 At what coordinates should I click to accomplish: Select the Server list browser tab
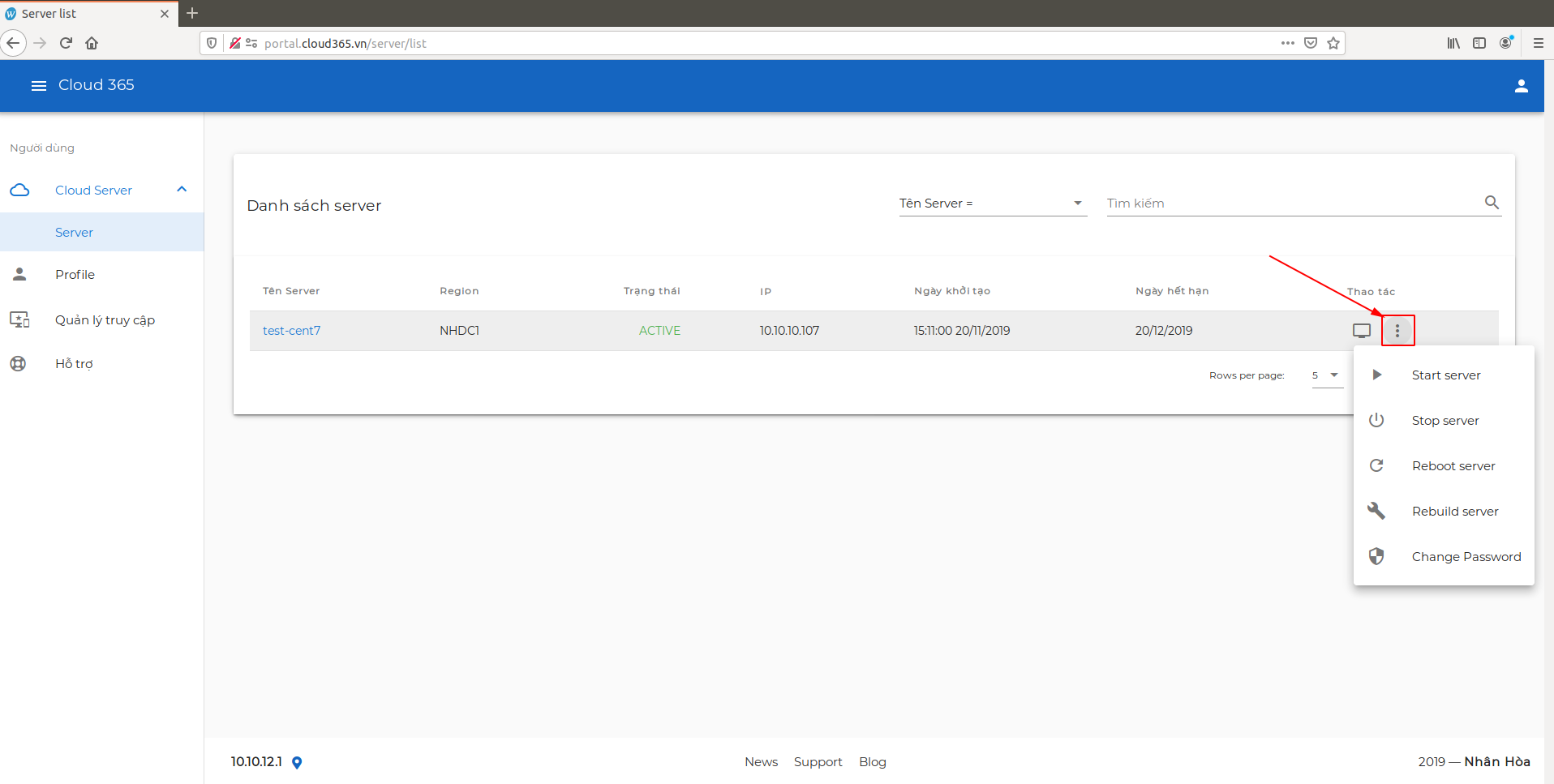coord(88,14)
